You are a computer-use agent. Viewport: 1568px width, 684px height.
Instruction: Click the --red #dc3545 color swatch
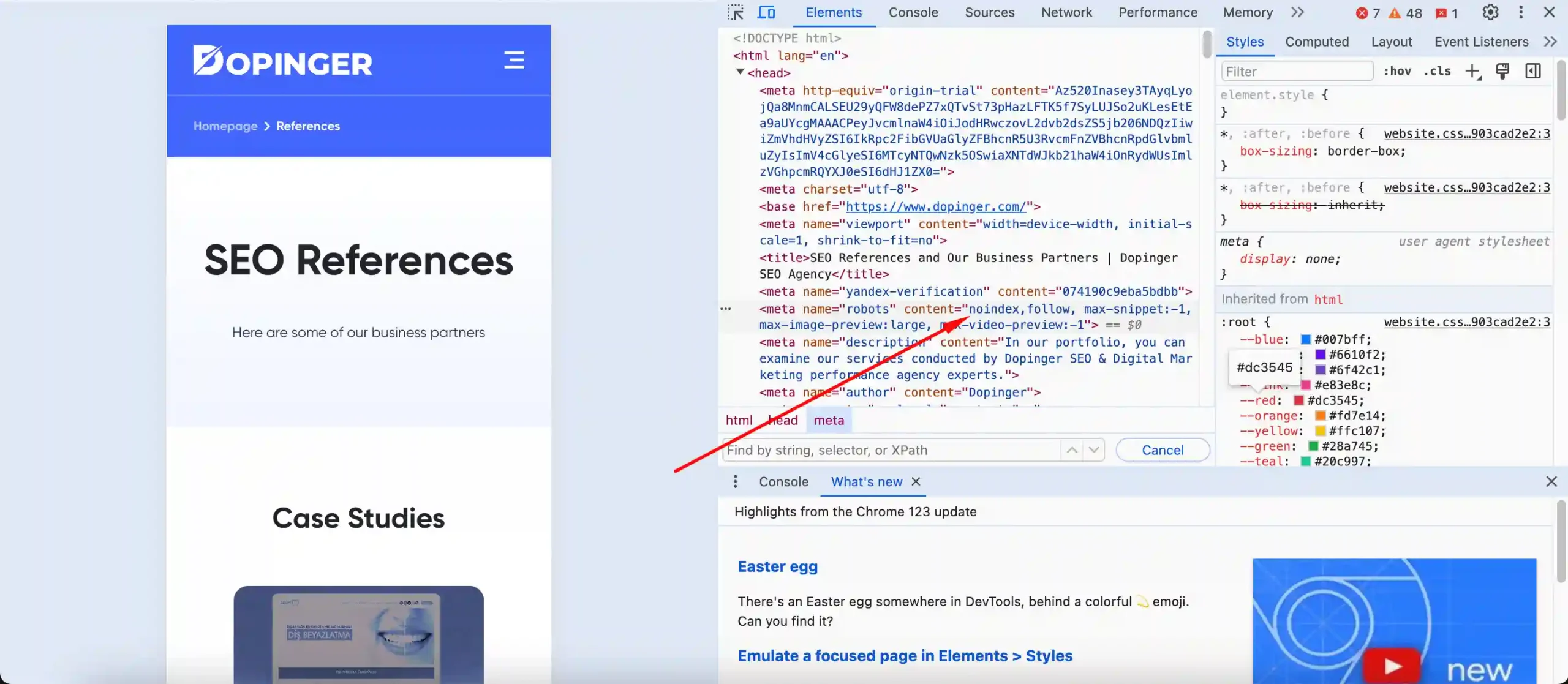(x=1298, y=400)
